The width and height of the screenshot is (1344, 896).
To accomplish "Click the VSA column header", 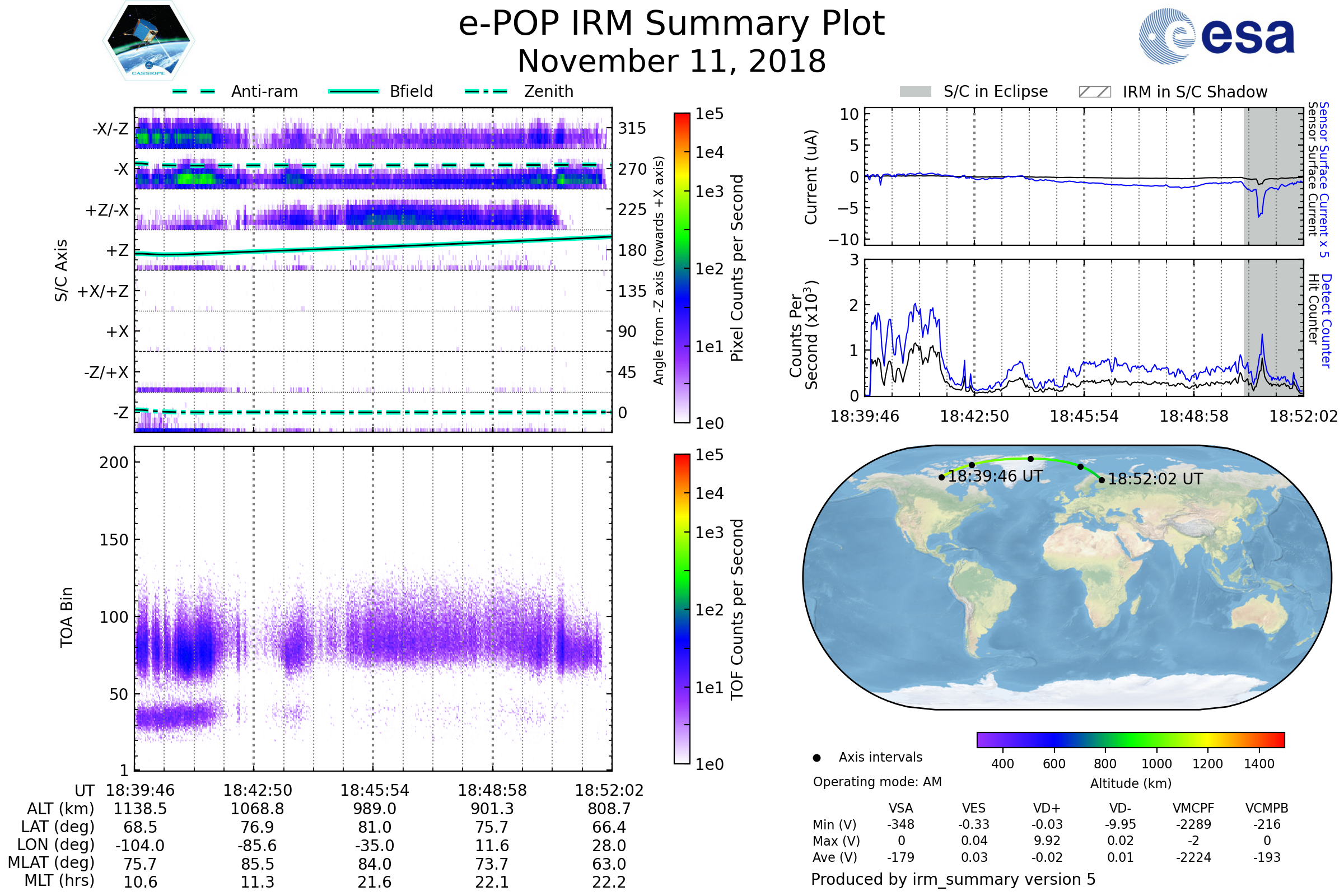I will 900,808.
